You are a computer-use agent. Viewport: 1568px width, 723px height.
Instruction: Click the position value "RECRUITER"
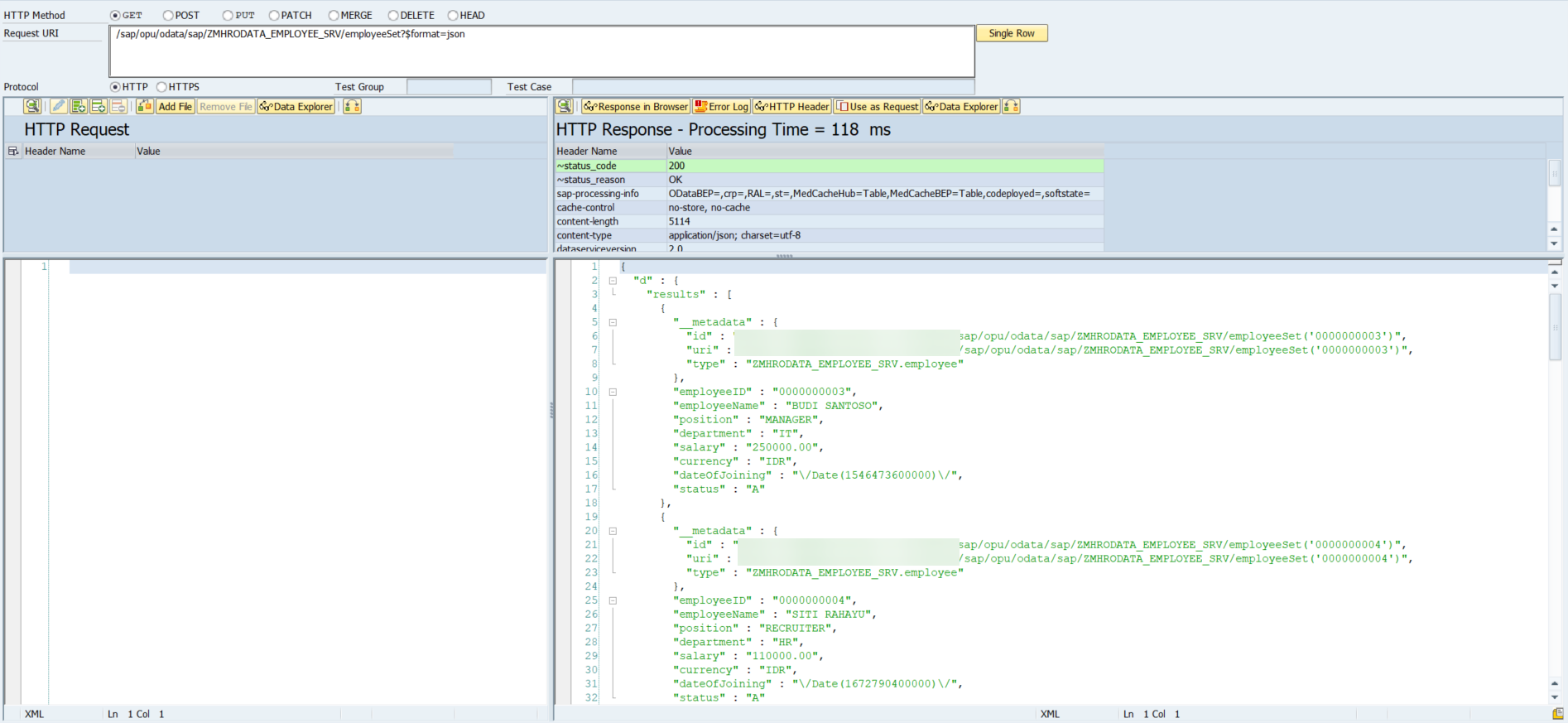pyautogui.click(x=796, y=629)
